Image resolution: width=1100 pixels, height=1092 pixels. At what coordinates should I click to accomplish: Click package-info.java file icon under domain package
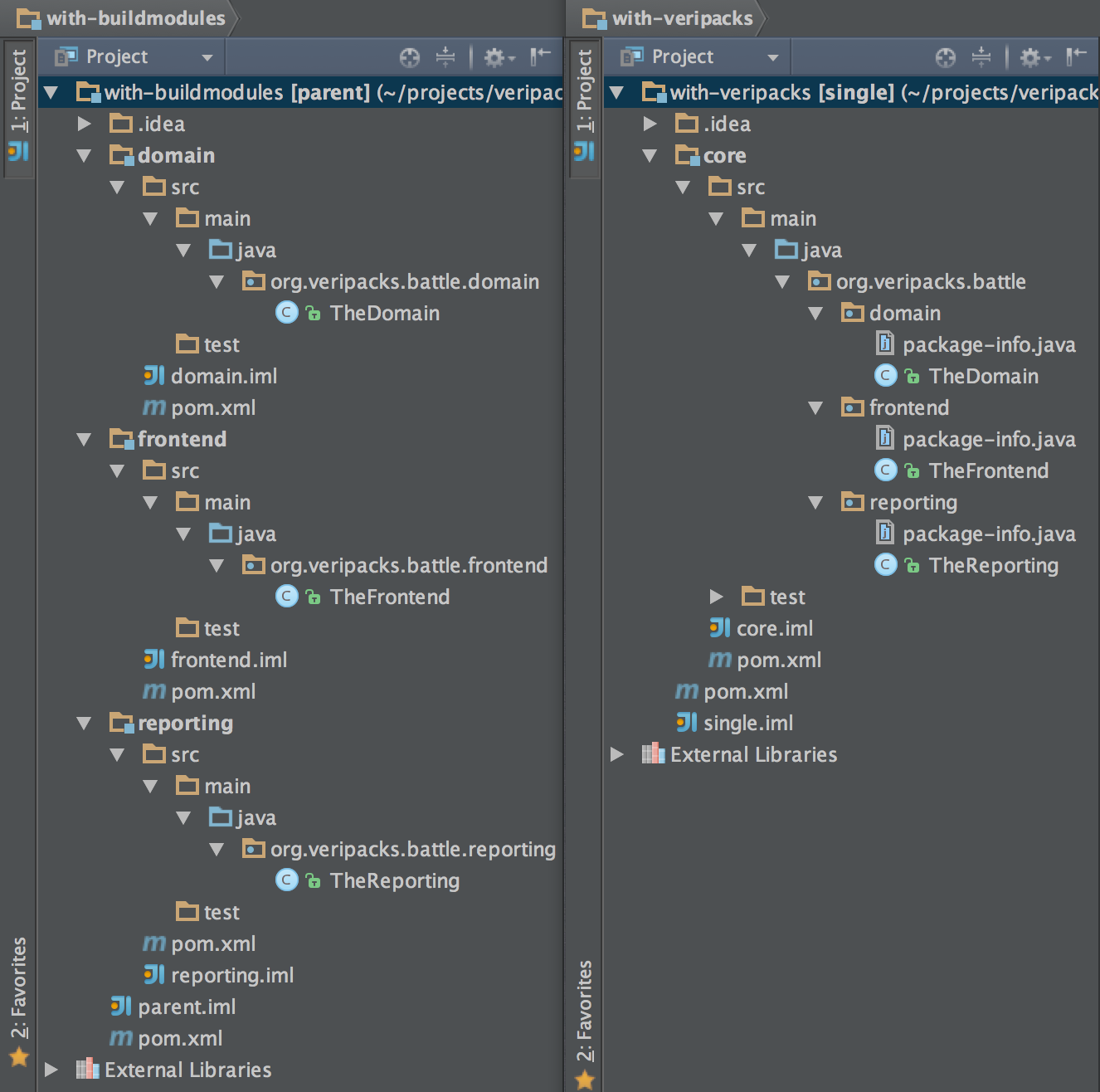(x=885, y=344)
